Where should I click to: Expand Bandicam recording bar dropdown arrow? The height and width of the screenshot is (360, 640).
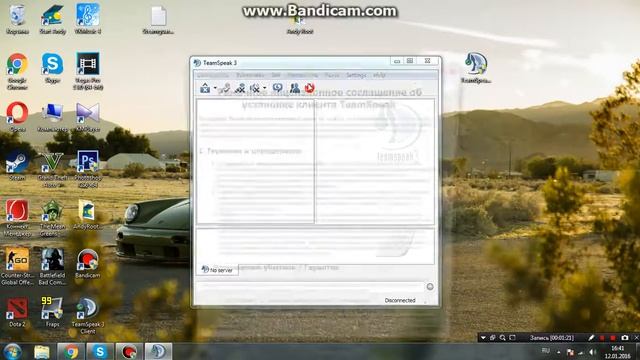coord(483,338)
